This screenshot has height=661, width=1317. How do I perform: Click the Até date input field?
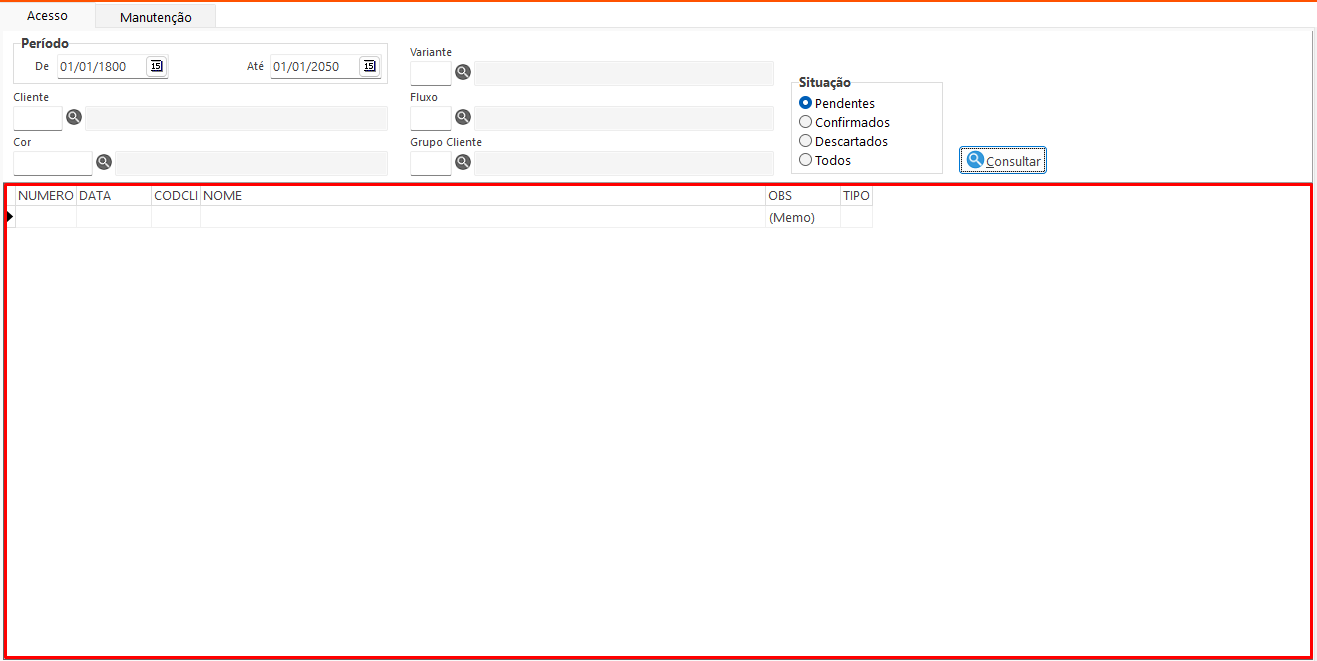(313, 67)
